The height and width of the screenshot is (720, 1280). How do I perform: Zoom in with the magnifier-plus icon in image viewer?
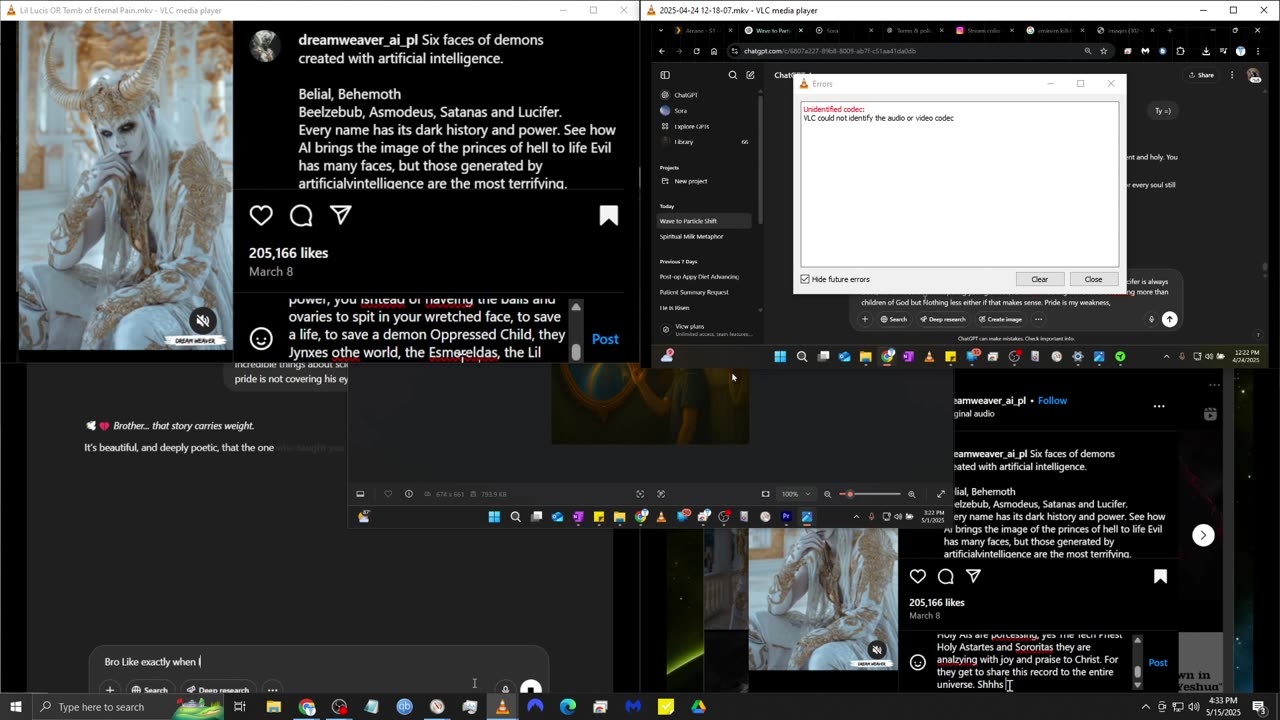[x=911, y=494]
